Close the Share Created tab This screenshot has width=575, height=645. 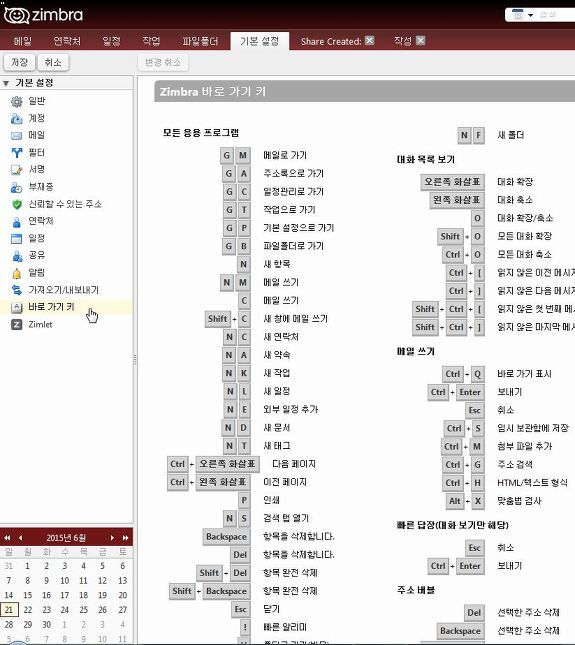(x=369, y=40)
